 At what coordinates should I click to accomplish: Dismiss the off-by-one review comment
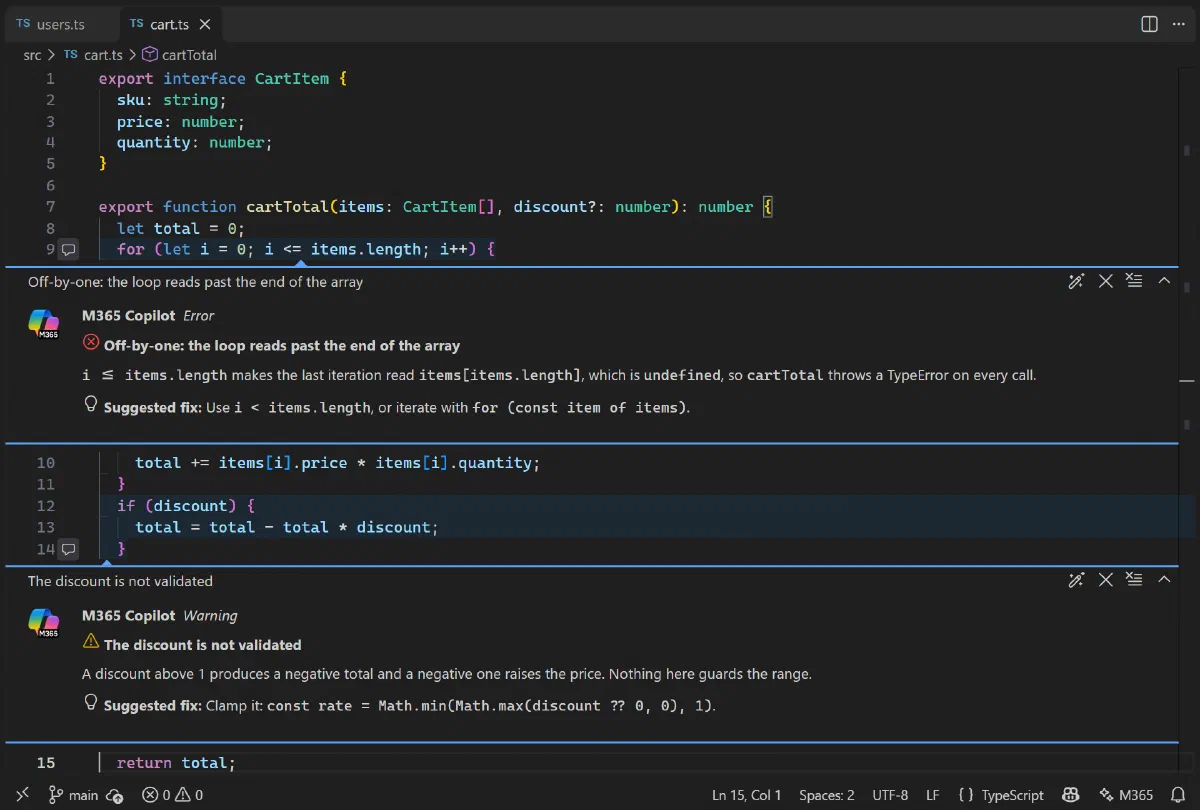tap(1106, 281)
